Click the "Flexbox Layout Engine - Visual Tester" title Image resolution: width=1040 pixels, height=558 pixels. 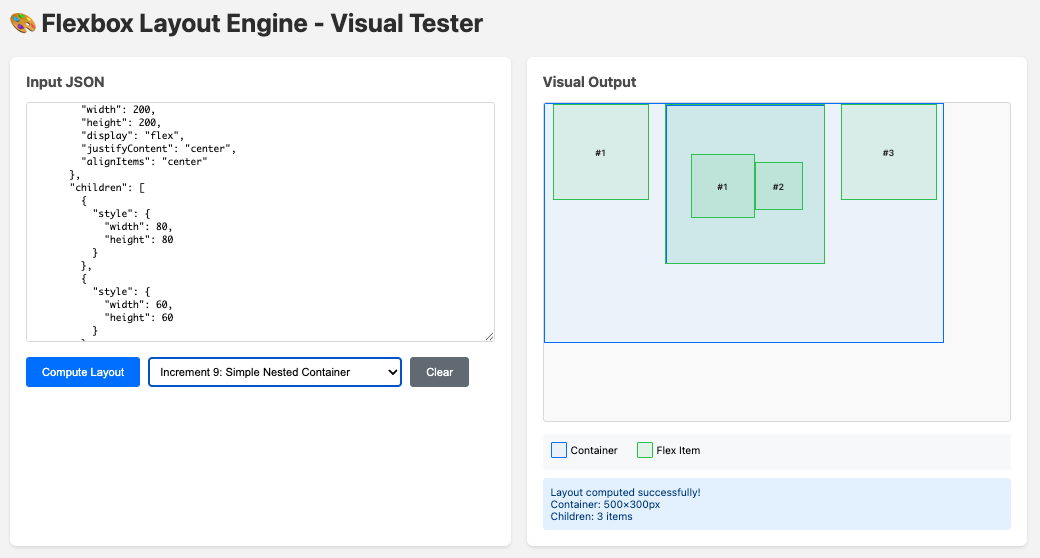click(x=262, y=23)
